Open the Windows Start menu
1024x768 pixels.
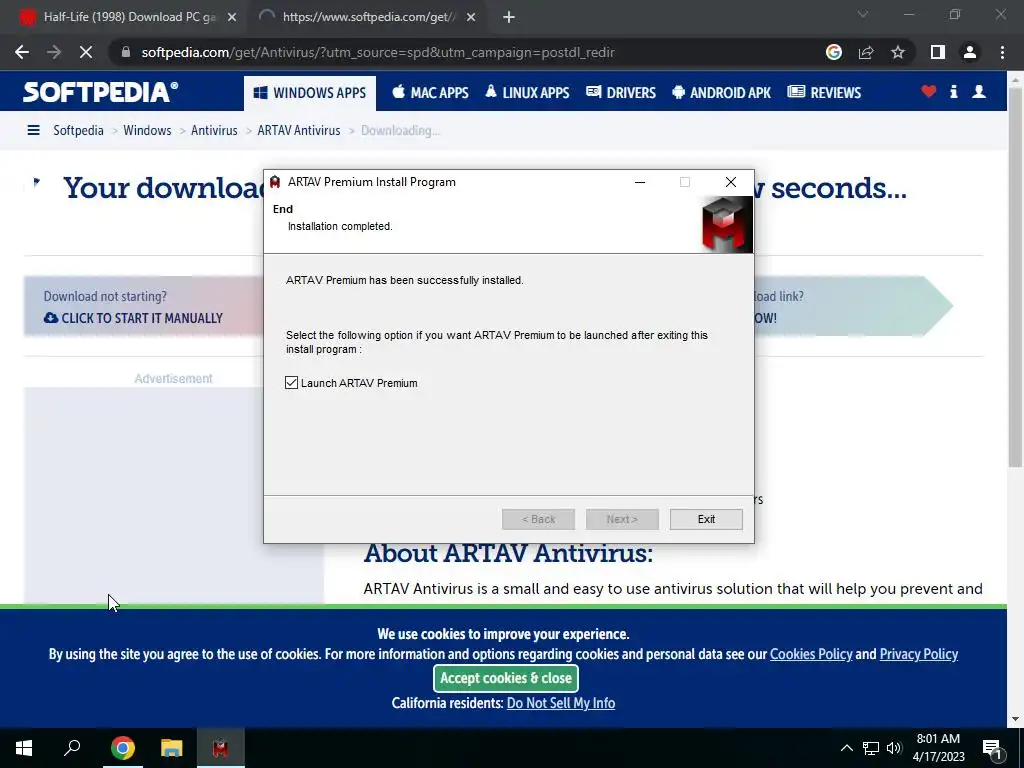[x=24, y=748]
